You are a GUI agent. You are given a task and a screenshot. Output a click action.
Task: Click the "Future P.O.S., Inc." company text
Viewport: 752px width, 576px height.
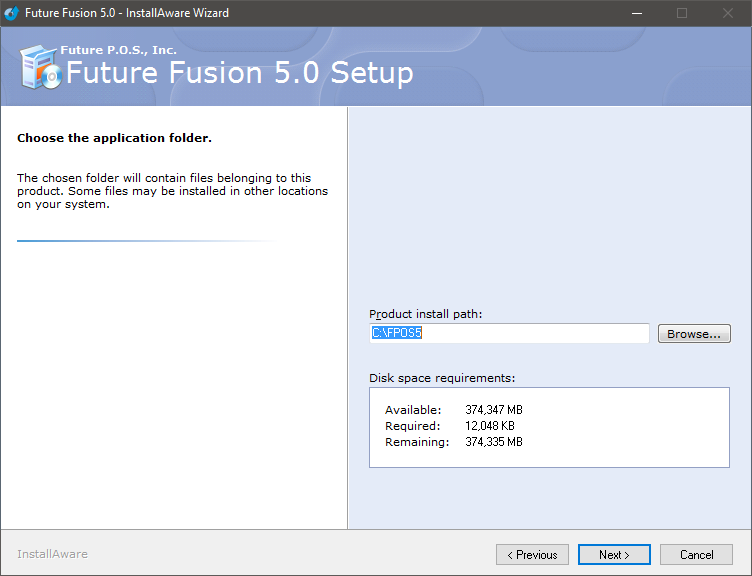(x=118, y=50)
